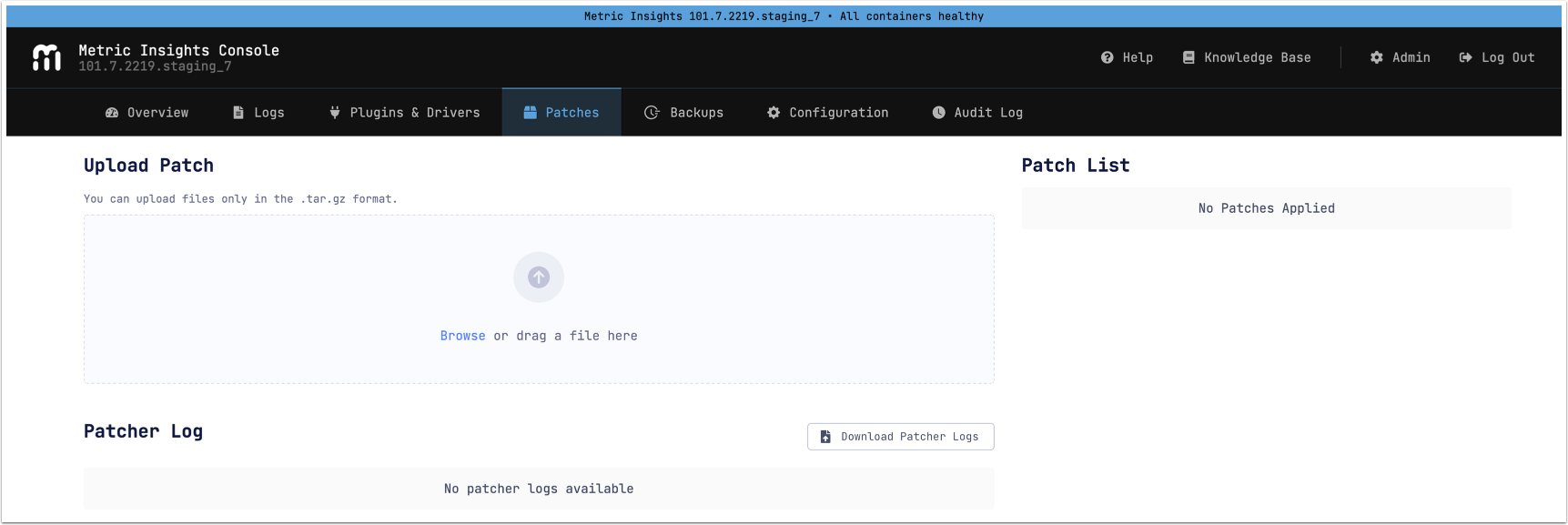
Task: Open the Configuration tab
Action: tap(827, 113)
